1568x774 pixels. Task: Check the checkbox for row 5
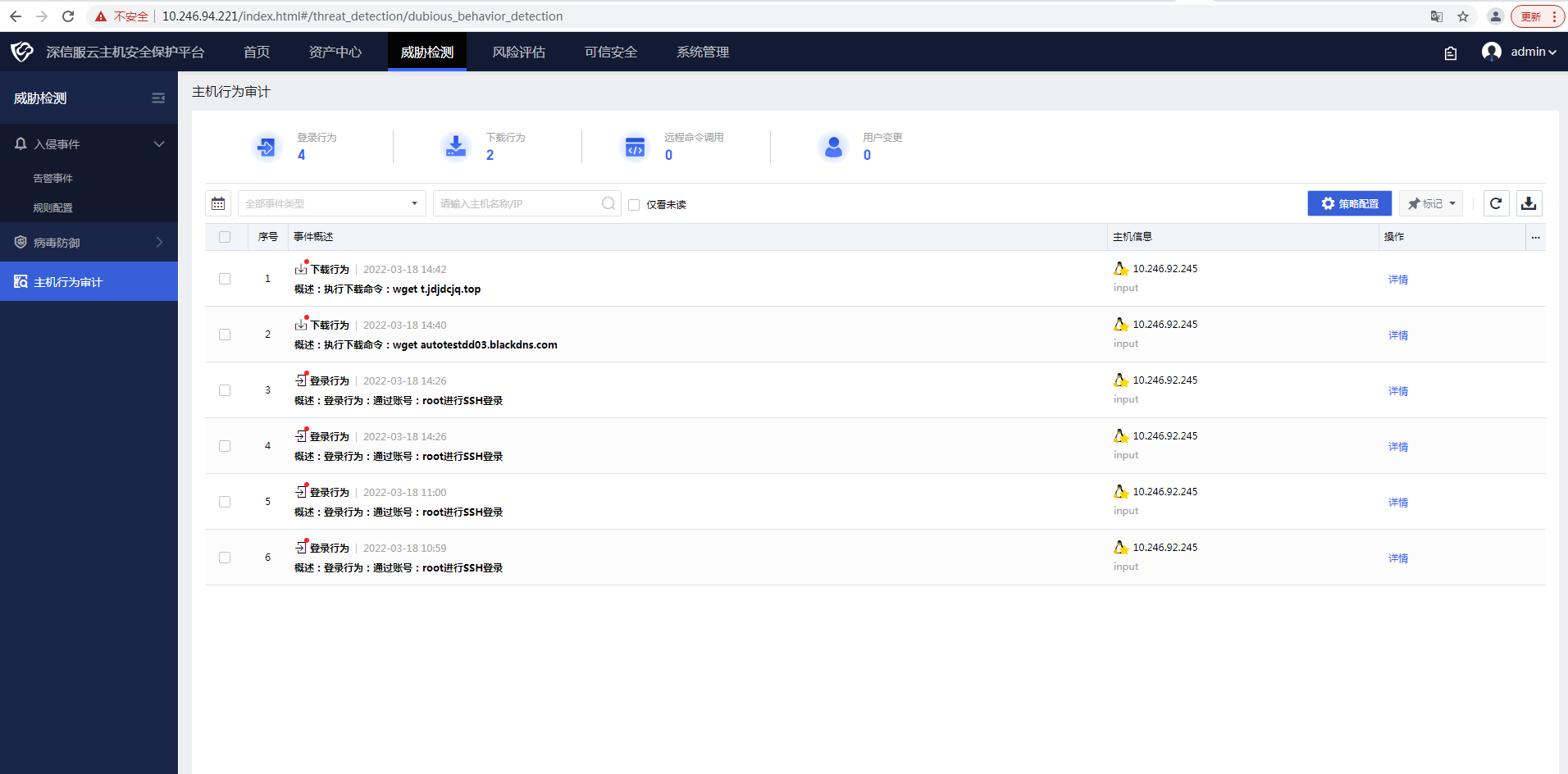tap(225, 502)
